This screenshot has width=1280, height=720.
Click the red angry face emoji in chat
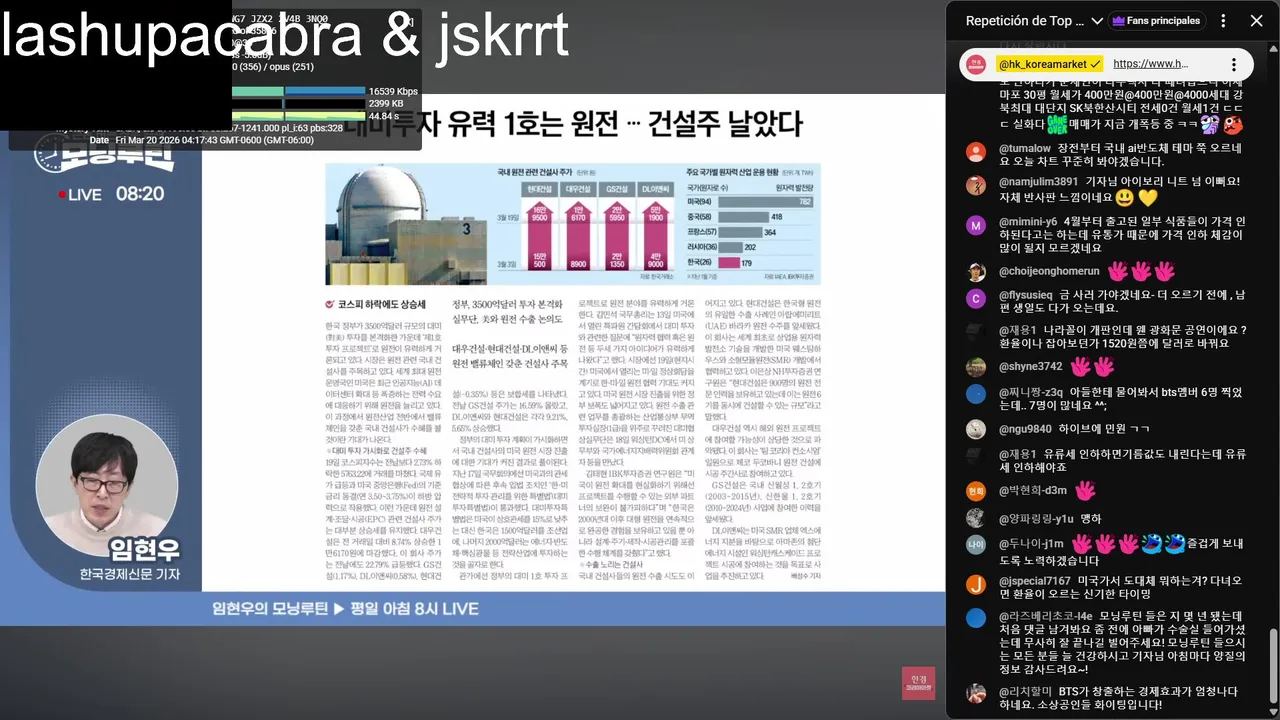pyautogui.click(x=1234, y=125)
